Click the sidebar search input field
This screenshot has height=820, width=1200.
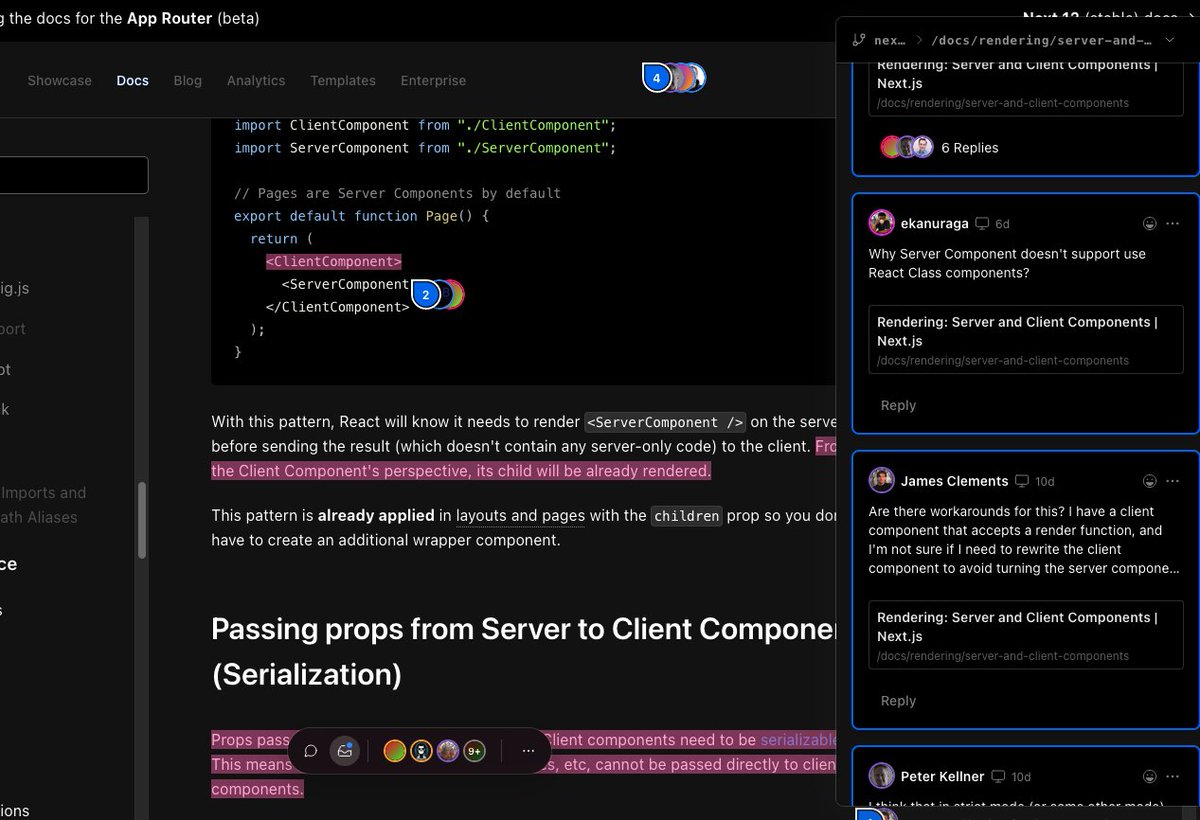tap(74, 175)
